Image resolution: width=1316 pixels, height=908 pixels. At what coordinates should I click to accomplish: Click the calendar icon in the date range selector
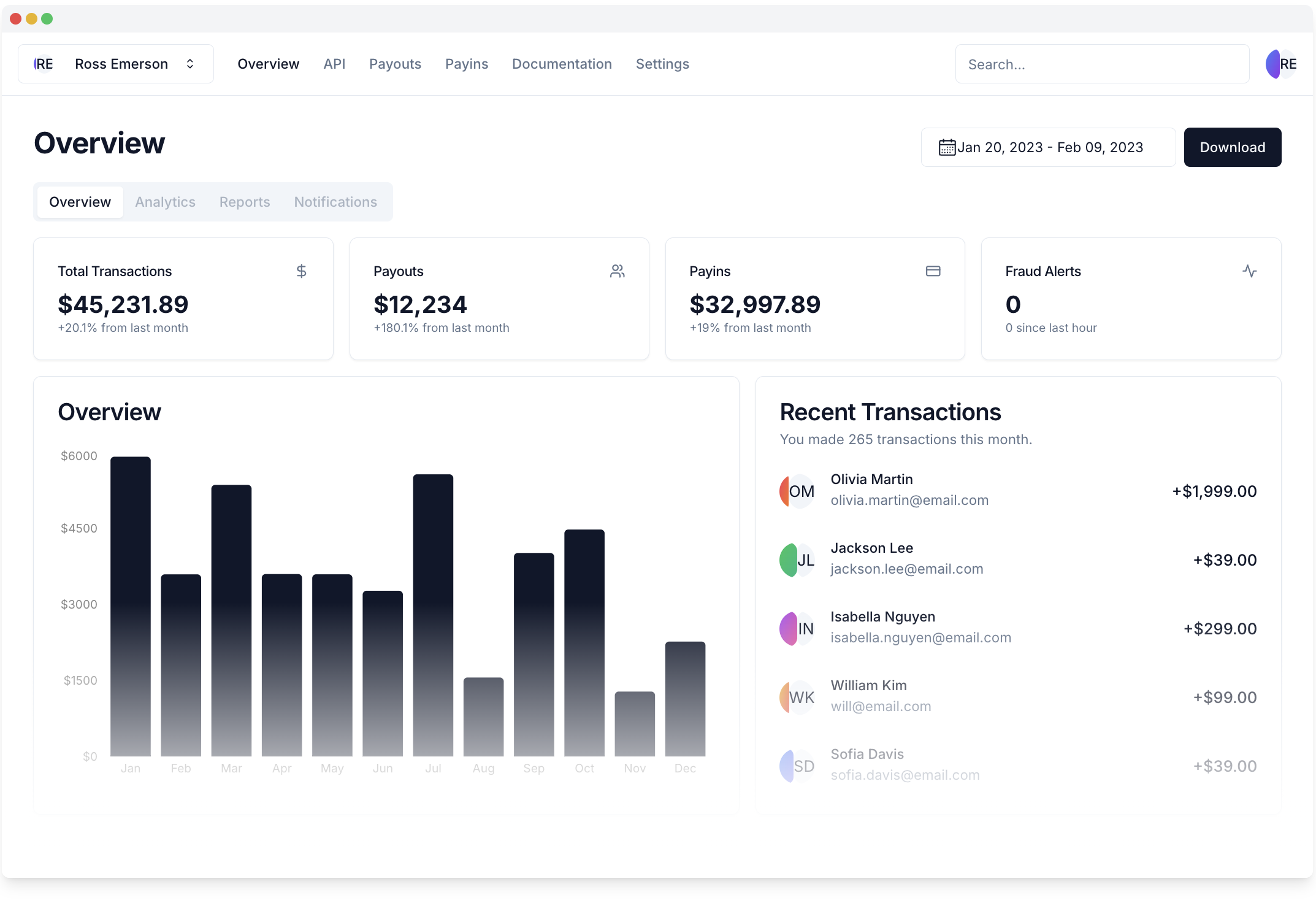pyautogui.click(x=946, y=147)
